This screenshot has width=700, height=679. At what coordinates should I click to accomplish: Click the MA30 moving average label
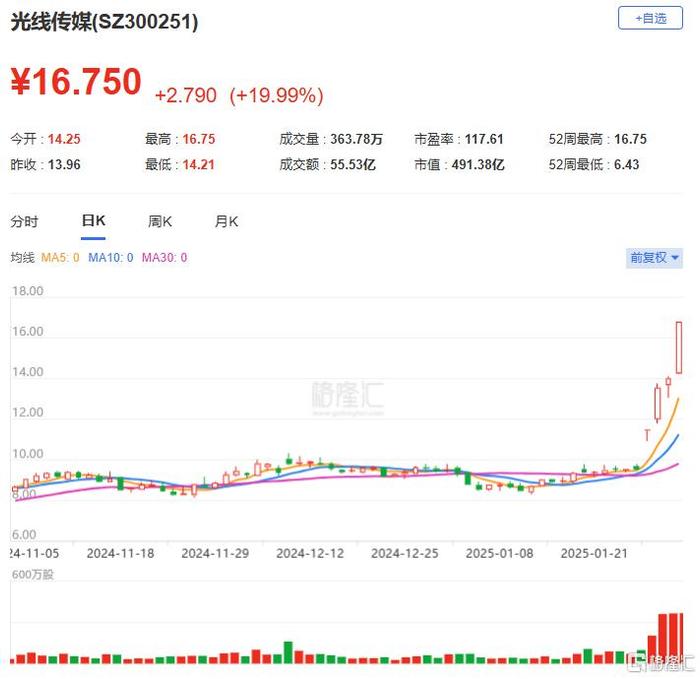(164, 258)
